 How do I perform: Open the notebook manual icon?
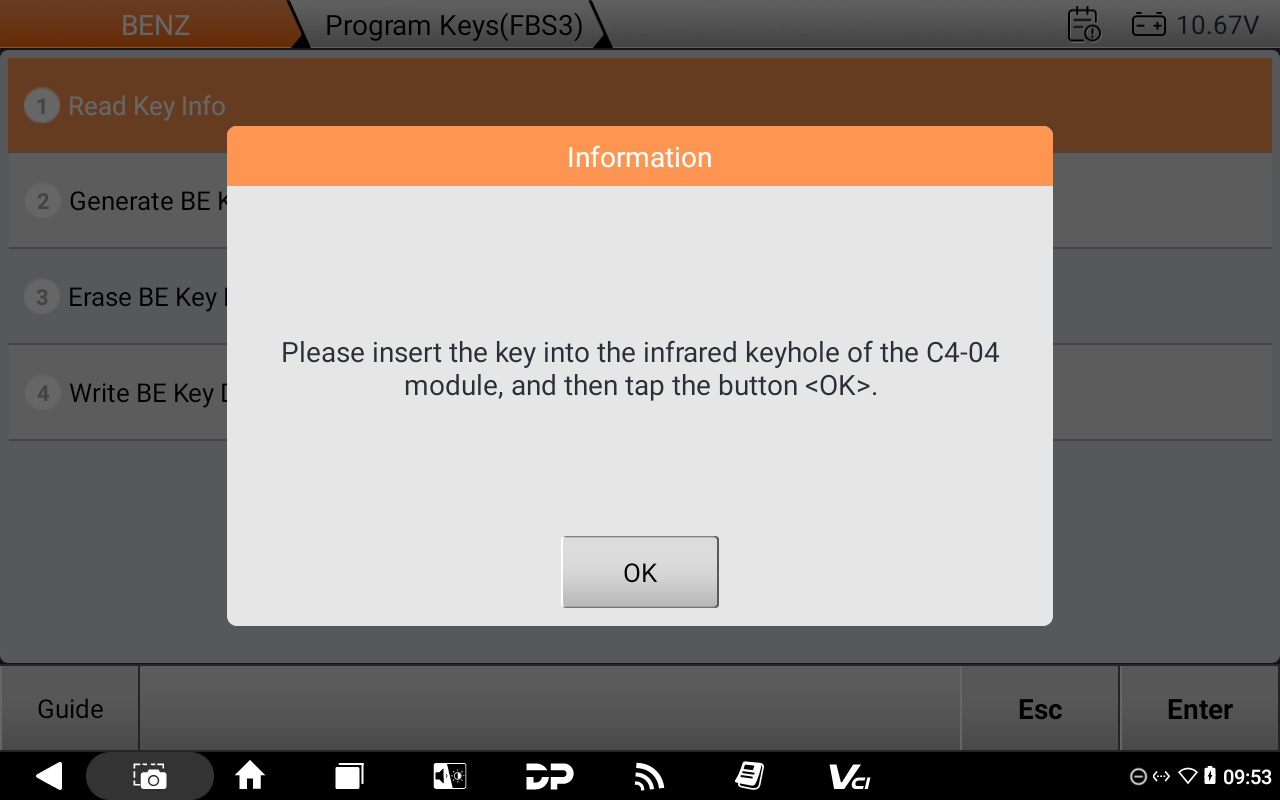pos(749,776)
